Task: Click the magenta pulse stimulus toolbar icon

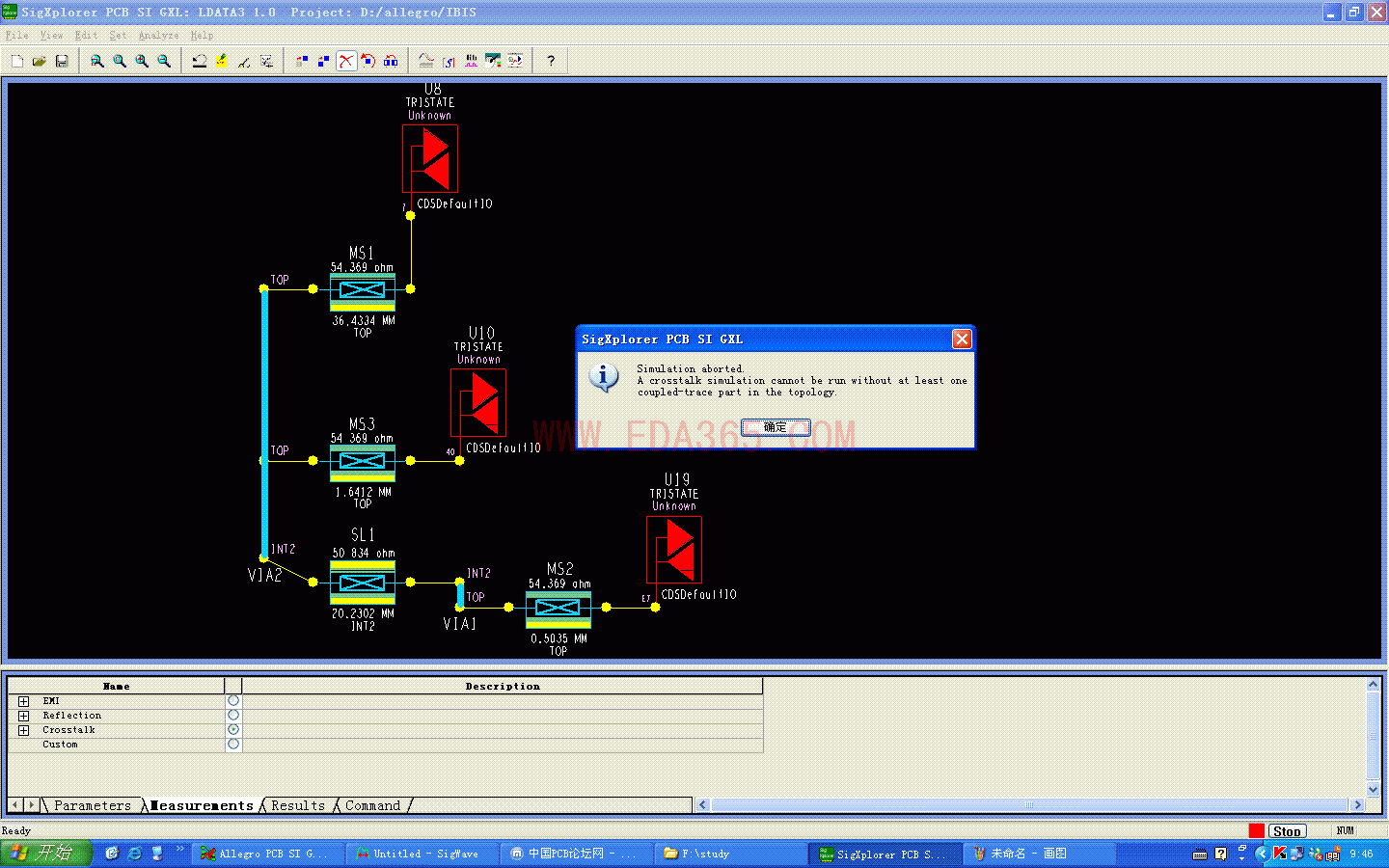Action: tap(471, 61)
